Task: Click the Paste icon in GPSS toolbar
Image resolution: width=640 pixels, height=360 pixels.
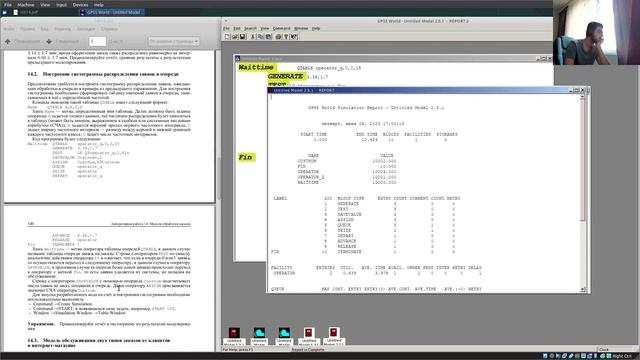Action: pyautogui.click(x=268, y=37)
